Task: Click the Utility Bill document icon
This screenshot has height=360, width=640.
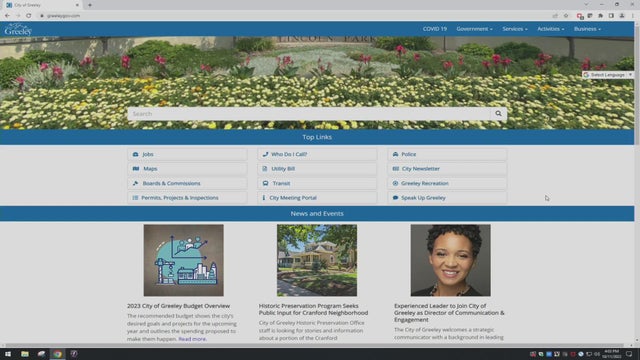Action: (x=265, y=169)
